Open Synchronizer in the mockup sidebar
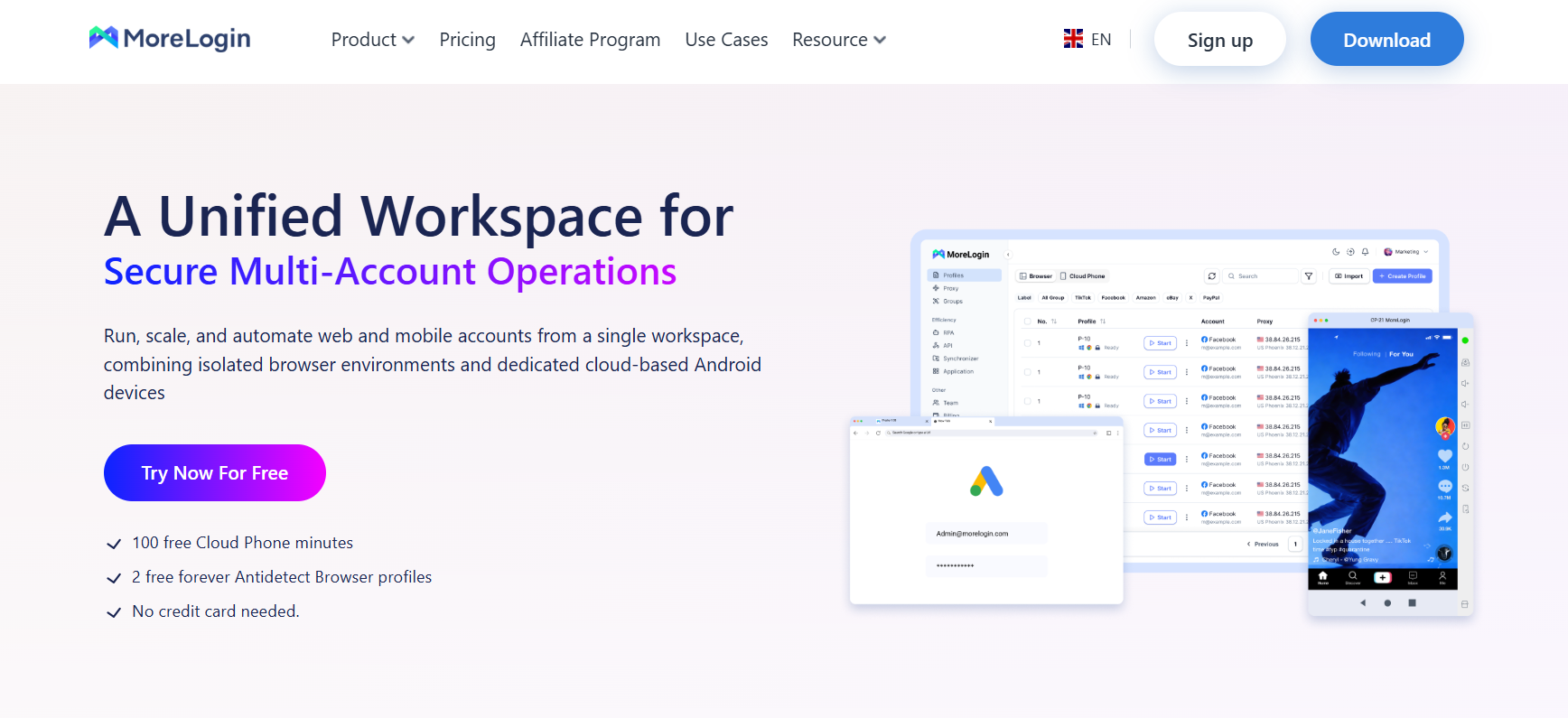This screenshot has width=1568, height=718. point(956,359)
